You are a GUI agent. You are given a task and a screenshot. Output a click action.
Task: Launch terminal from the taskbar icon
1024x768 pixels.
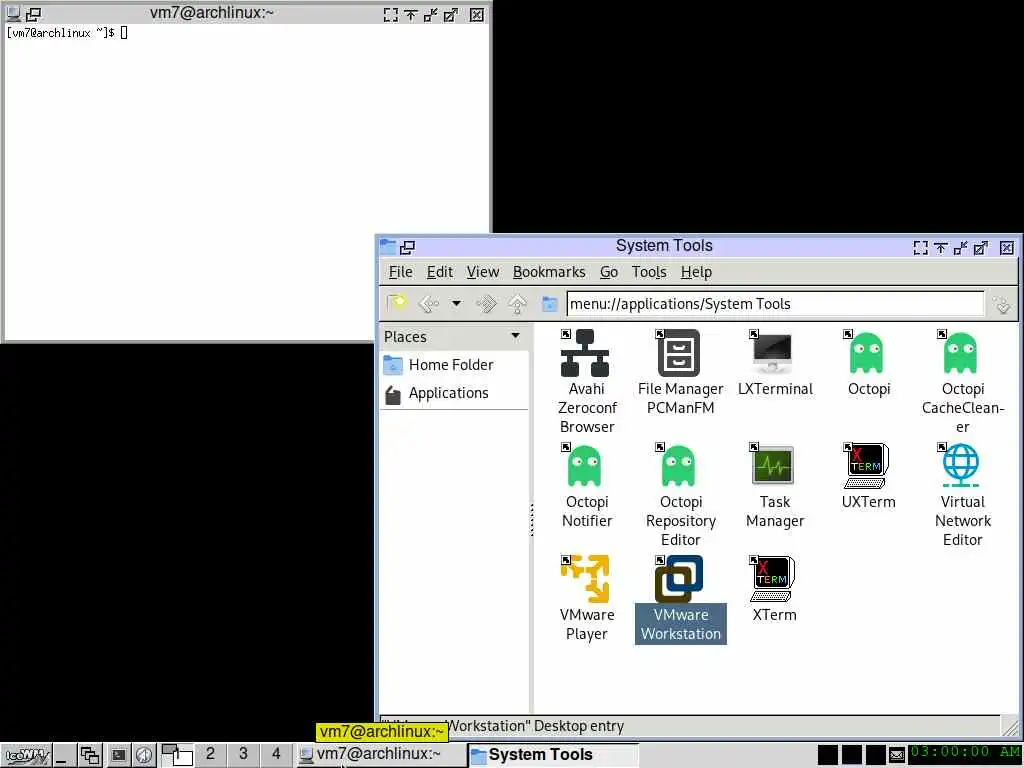(118, 756)
